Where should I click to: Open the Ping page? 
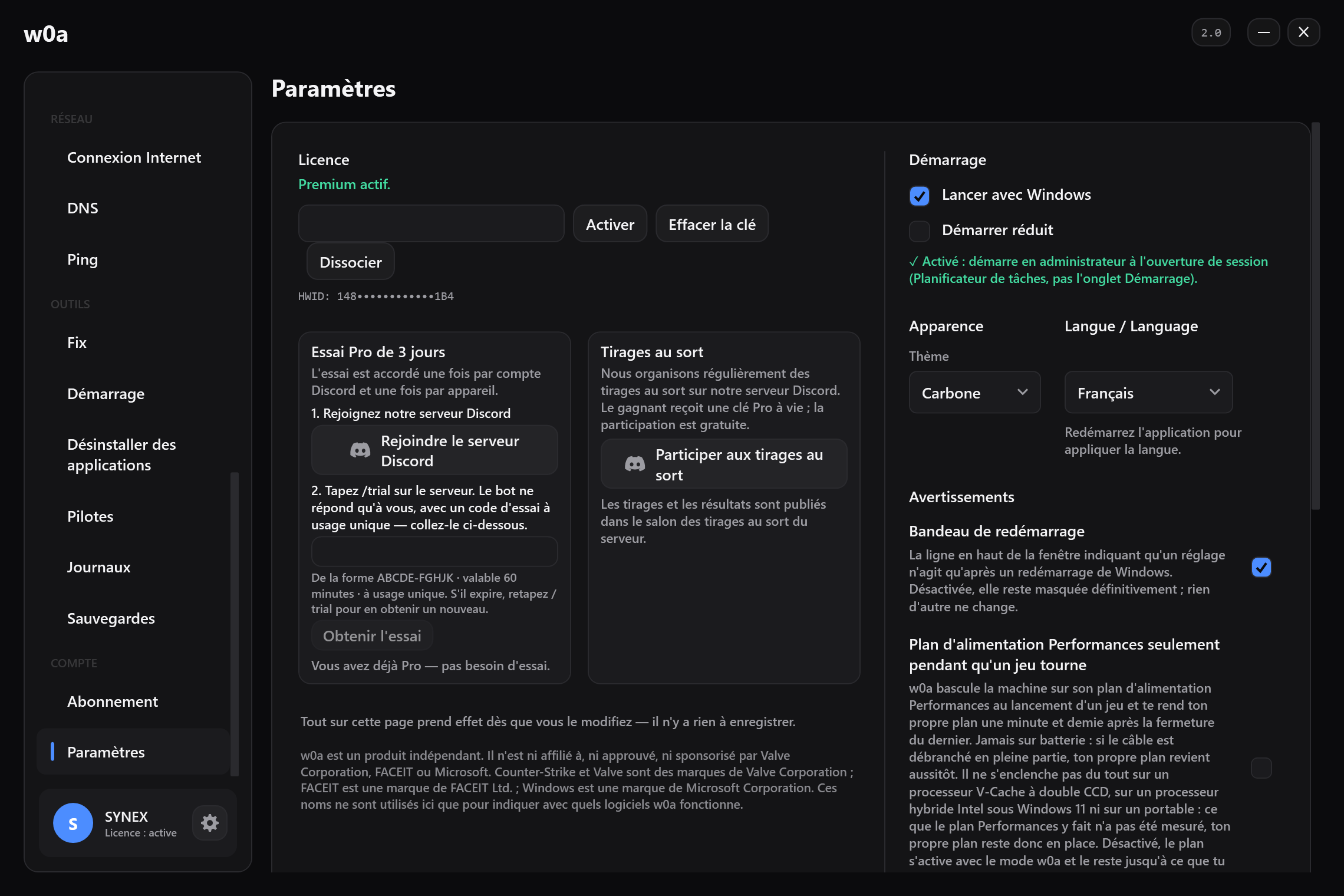coord(133,259)
